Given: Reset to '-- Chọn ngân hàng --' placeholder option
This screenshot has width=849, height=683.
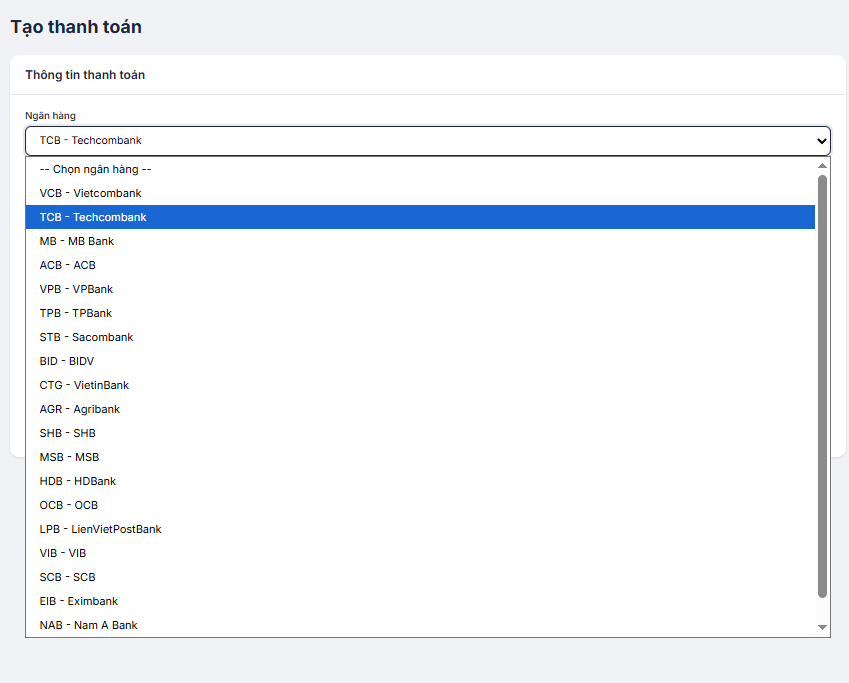Looking at the screenshot, I should tap(95, 169).
